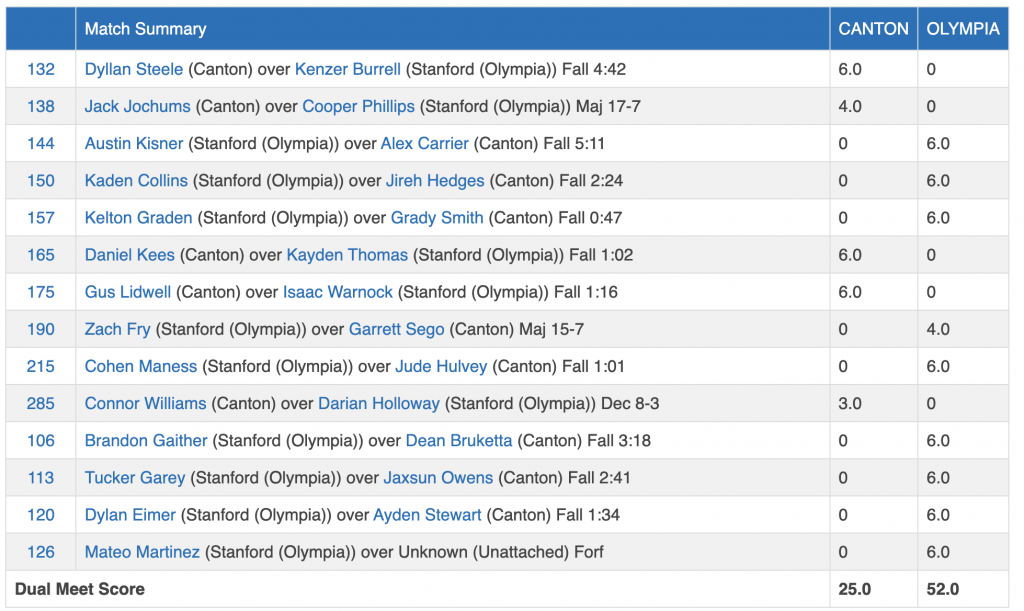Click Mateo Martinez's wrestler link

[142, 551]
